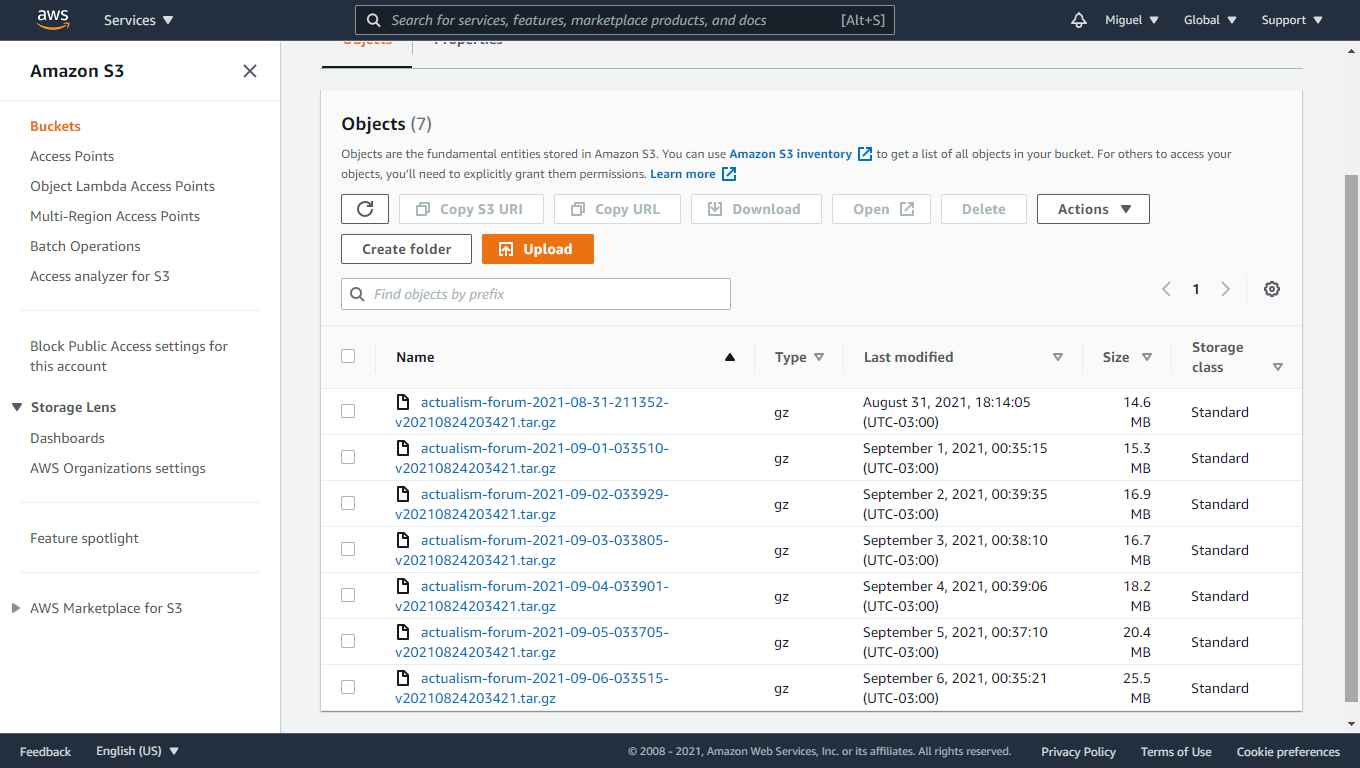
Task: Sort by Last modified column arrow
Action: click(1058, 357)
